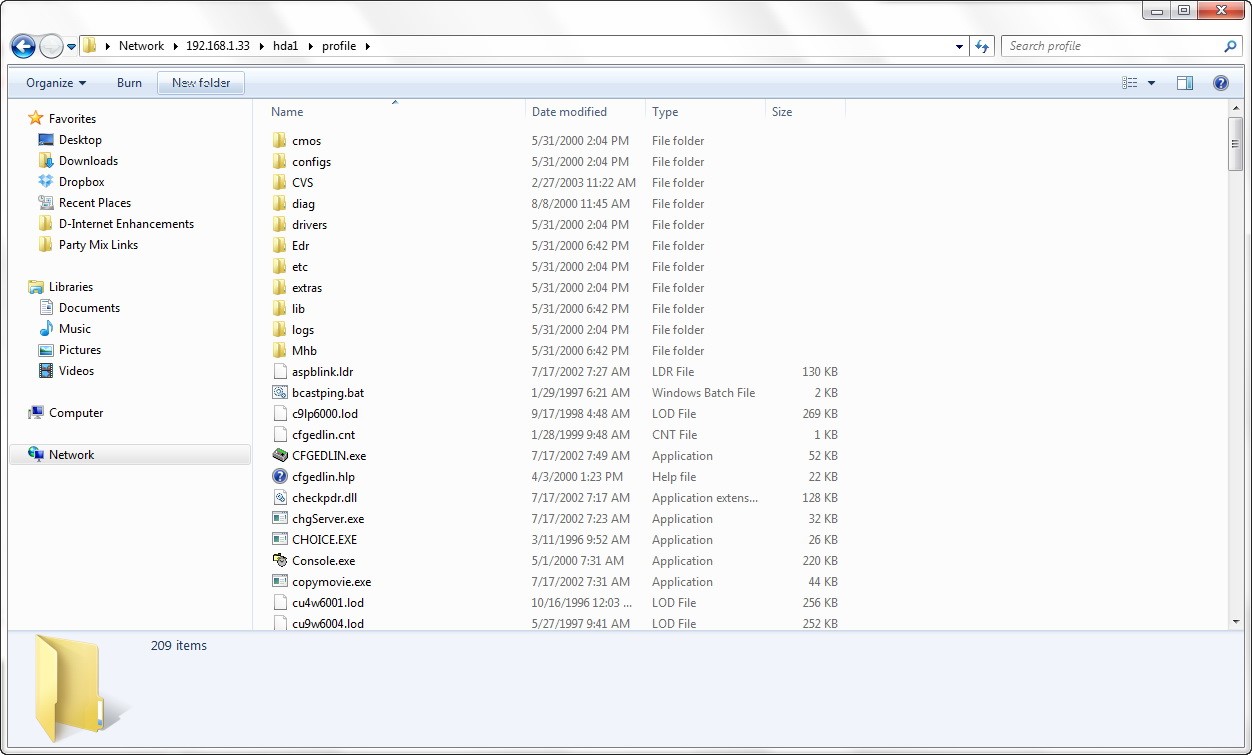Open recent pages dropdown next to Forward
Image resolution: width=1252 pixels, height=755 pixels.
[x=72, y=47]
